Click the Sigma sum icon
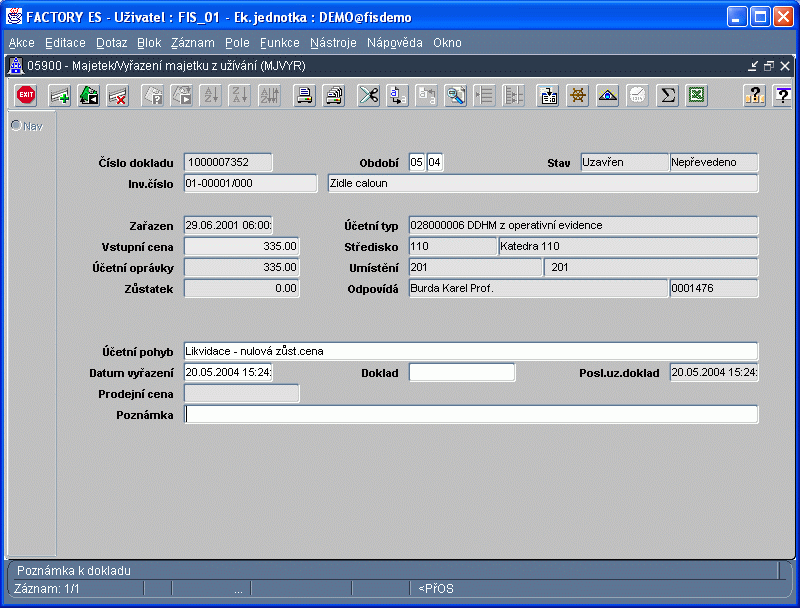This screenshot has width=800, height=608. click(x=667, y=95)
